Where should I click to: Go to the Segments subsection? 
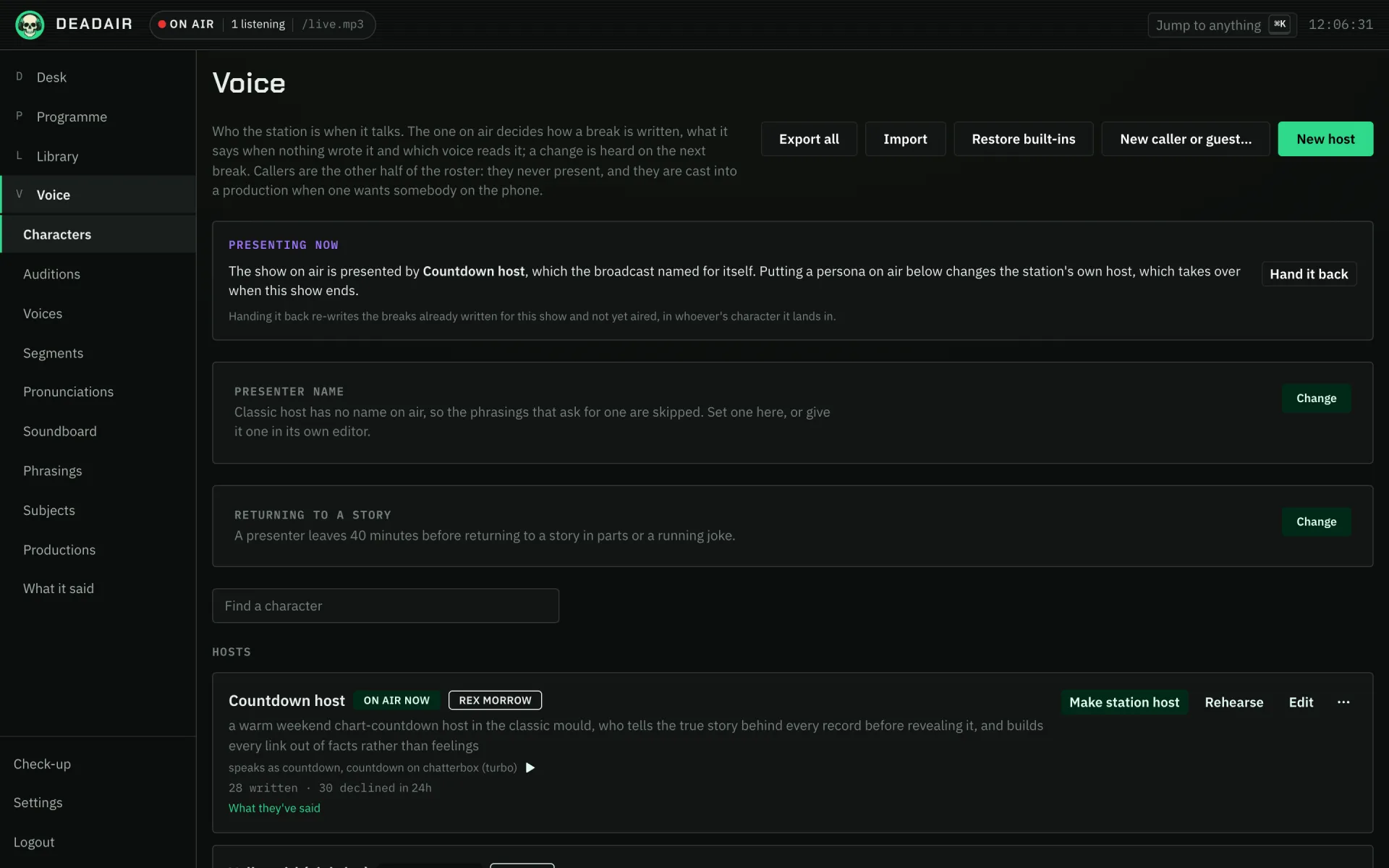click(x=98, y=353)
